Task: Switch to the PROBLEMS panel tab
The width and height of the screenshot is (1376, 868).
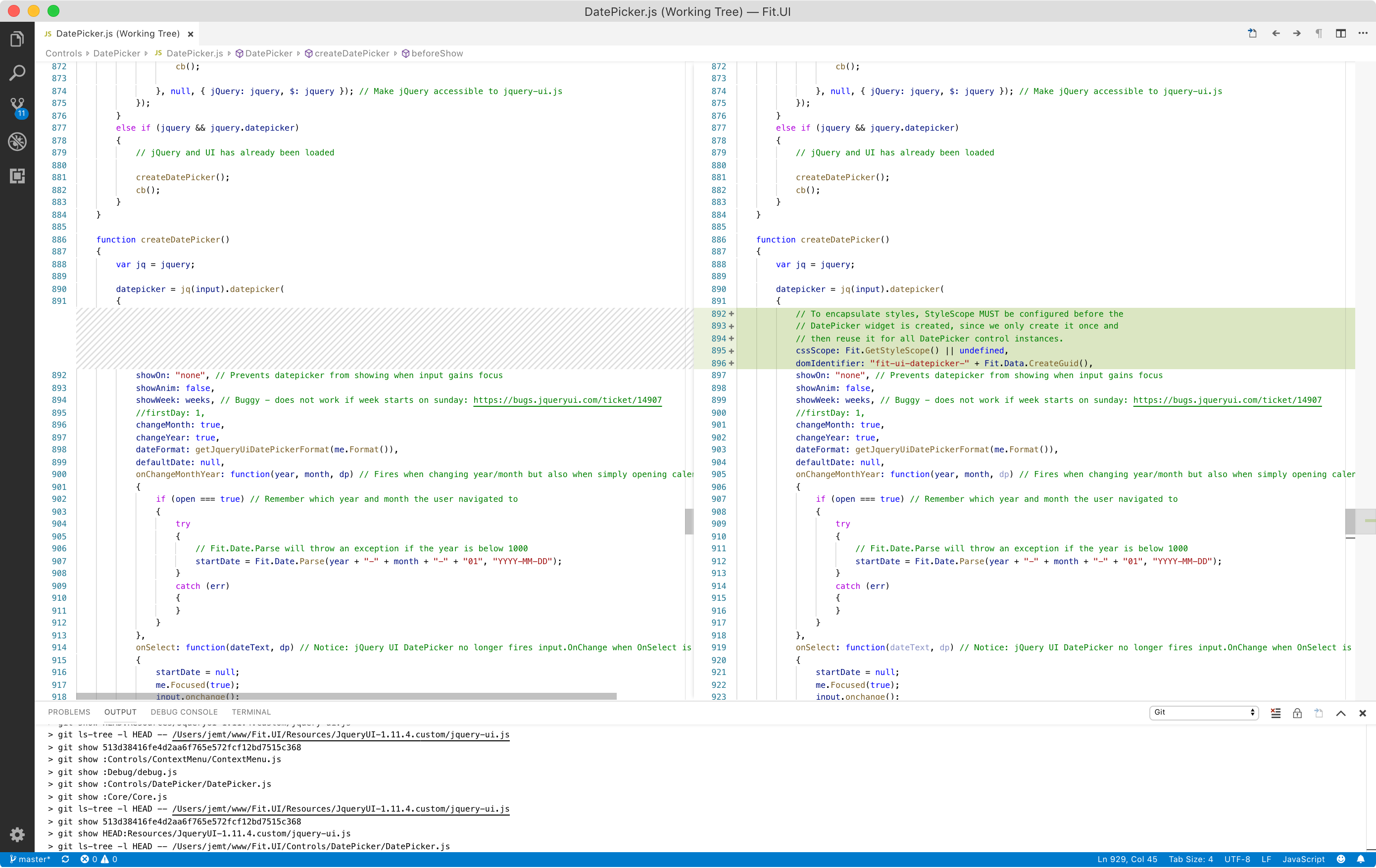Action: 69,712
